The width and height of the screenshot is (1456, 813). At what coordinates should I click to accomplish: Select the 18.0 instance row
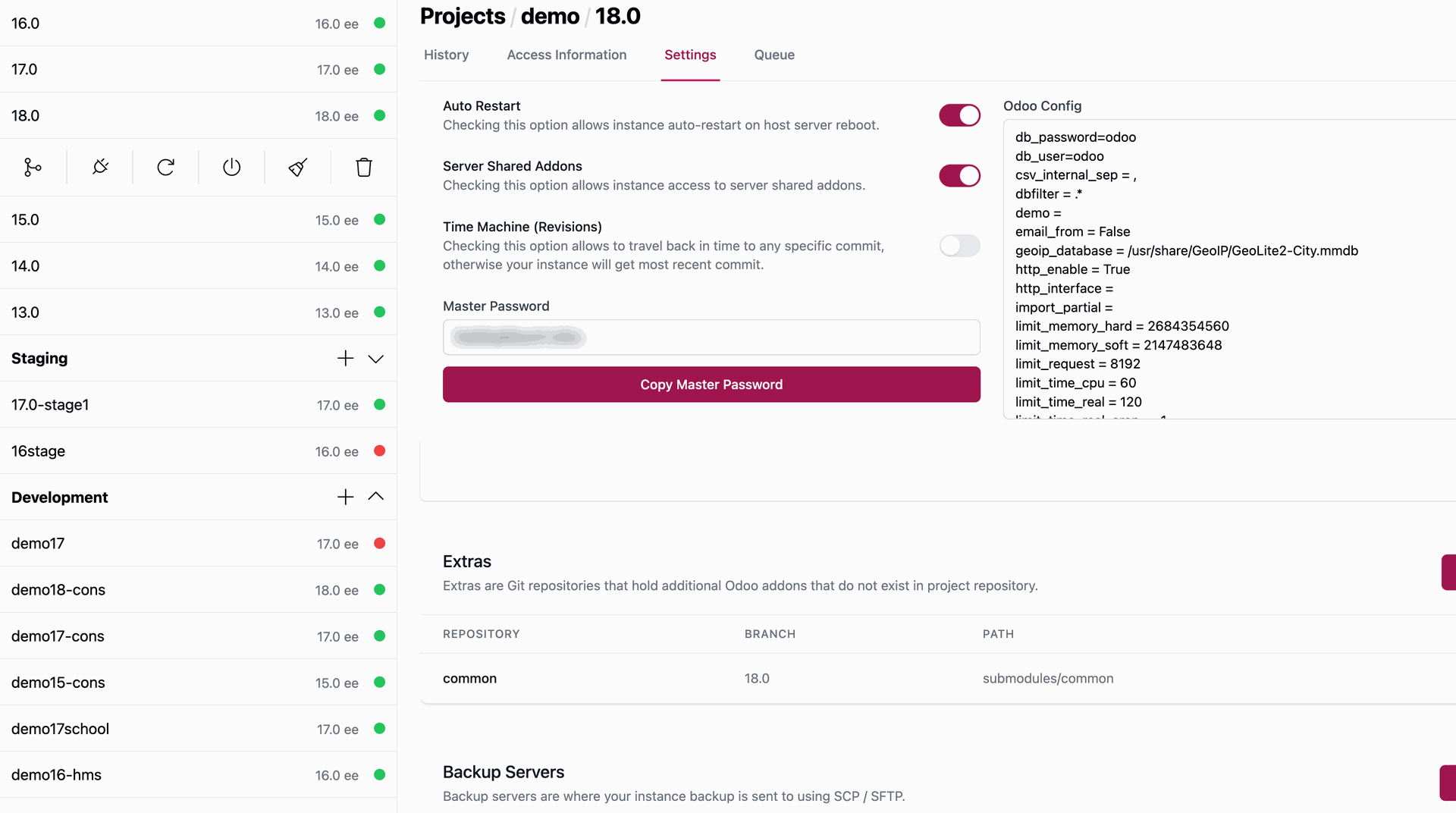(x=198, y=116)
